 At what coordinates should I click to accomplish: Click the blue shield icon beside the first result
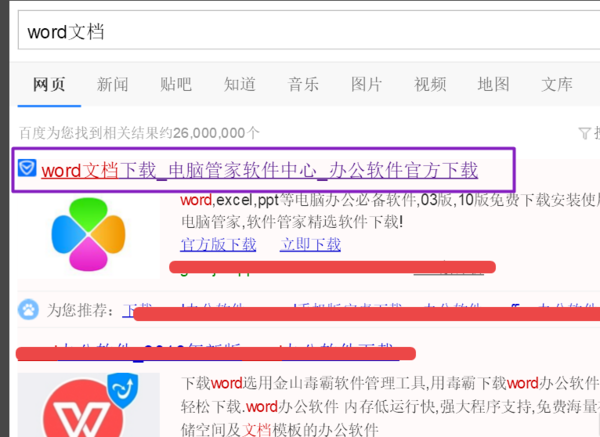(27, 168)
